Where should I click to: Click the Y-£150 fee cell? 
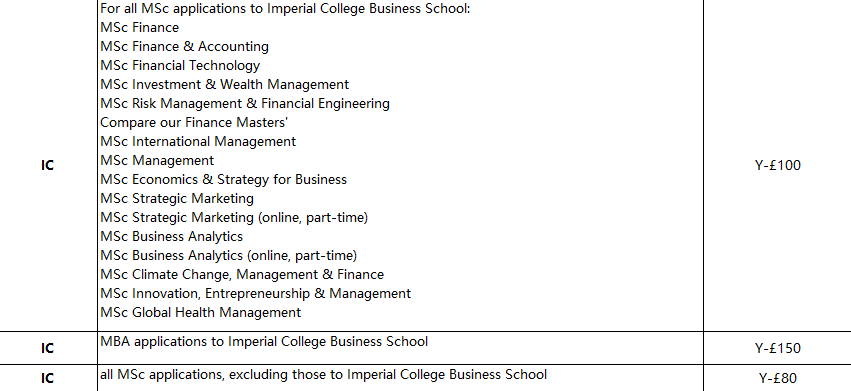click(x=777, y=348)
